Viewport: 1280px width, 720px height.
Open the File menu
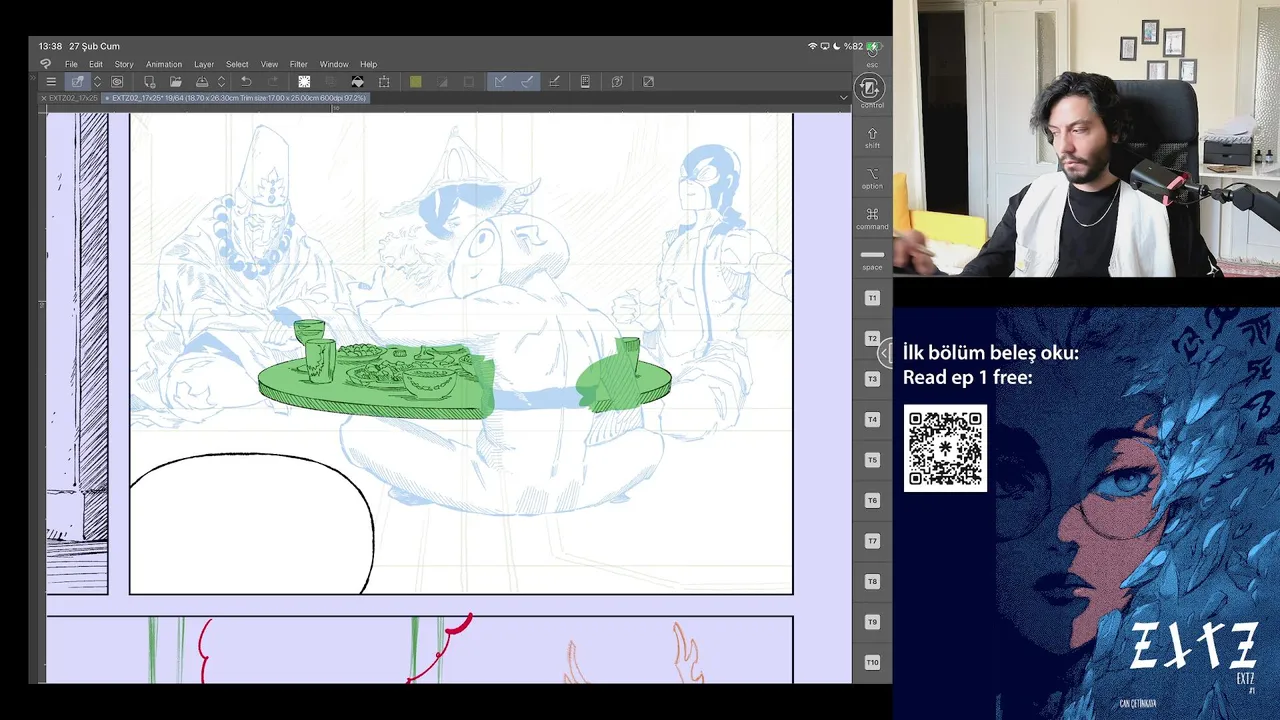click(71, 64)
